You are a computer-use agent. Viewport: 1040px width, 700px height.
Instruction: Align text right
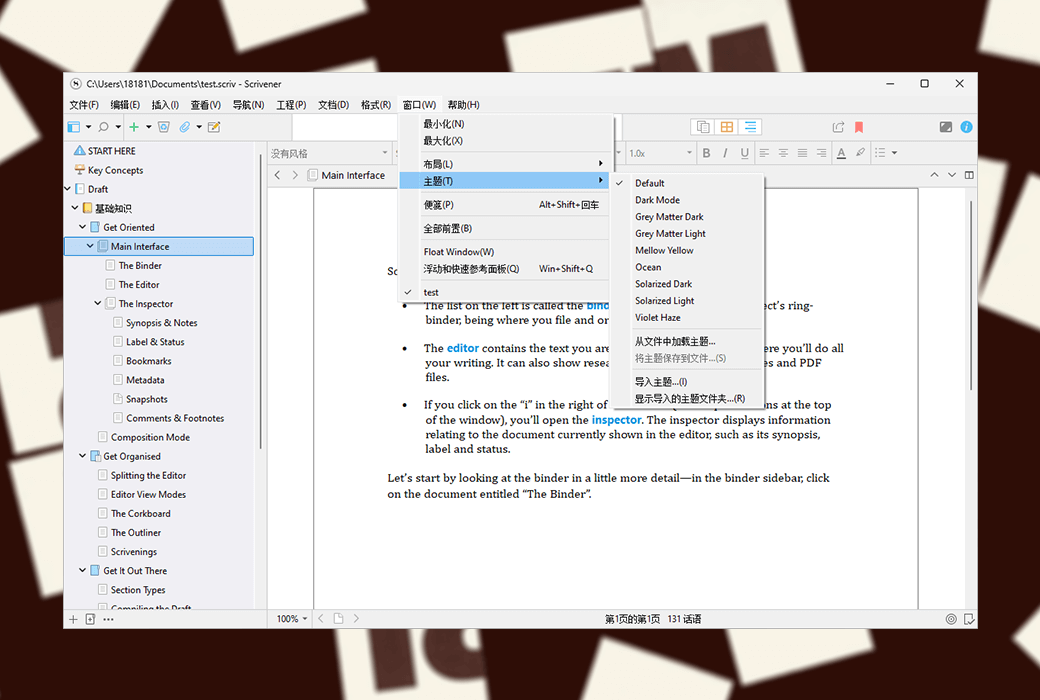pyautogui.click(x=822, y=153)
